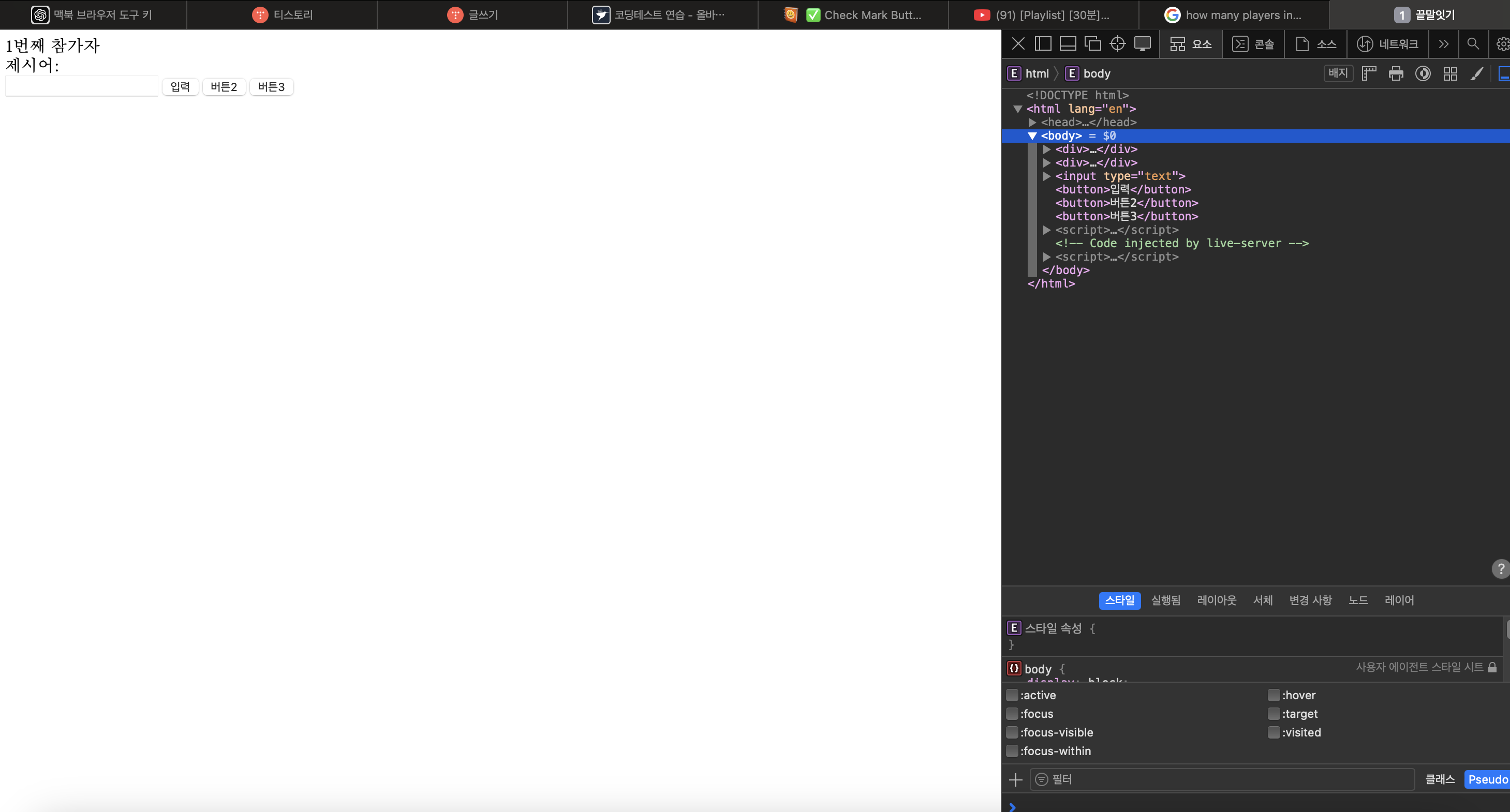Click the 배지 button in the breadcrumb bar

1338,73
